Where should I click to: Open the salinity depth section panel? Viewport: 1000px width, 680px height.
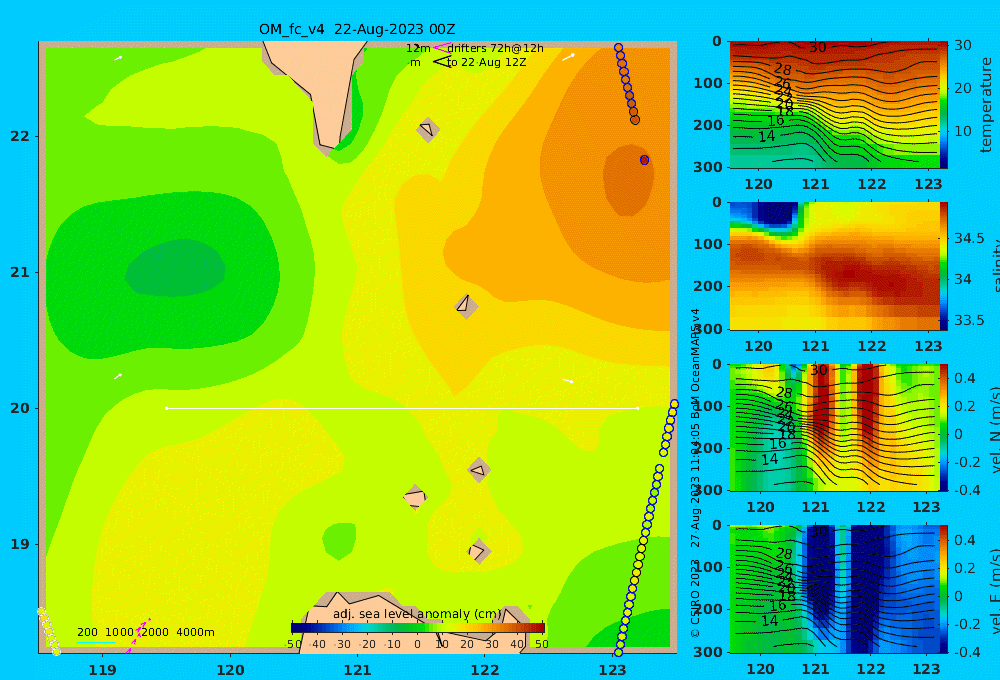[834, 266]
